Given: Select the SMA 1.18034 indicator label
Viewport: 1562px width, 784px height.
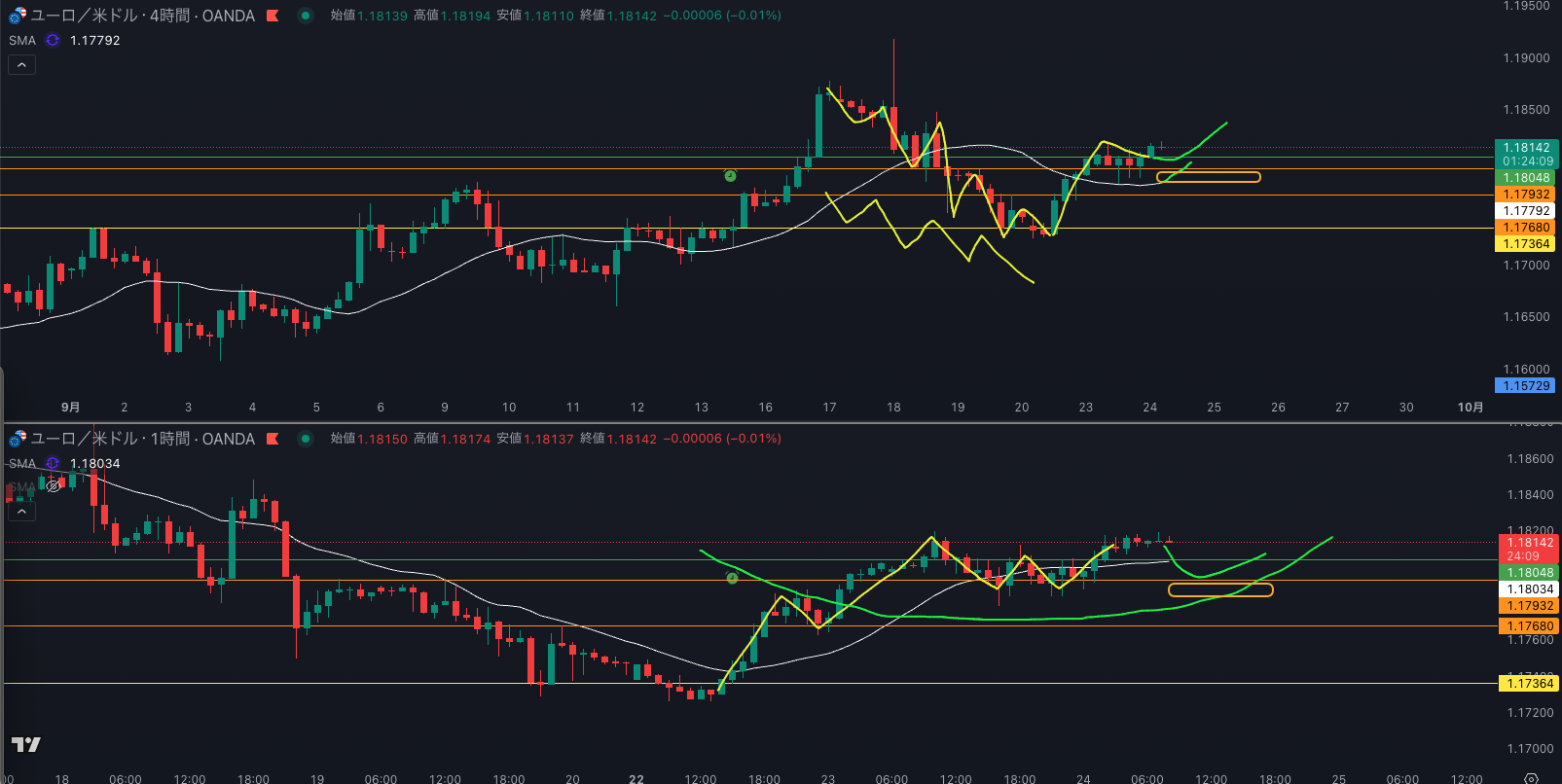Looking at the screenshot, I should tap(22, 463).
